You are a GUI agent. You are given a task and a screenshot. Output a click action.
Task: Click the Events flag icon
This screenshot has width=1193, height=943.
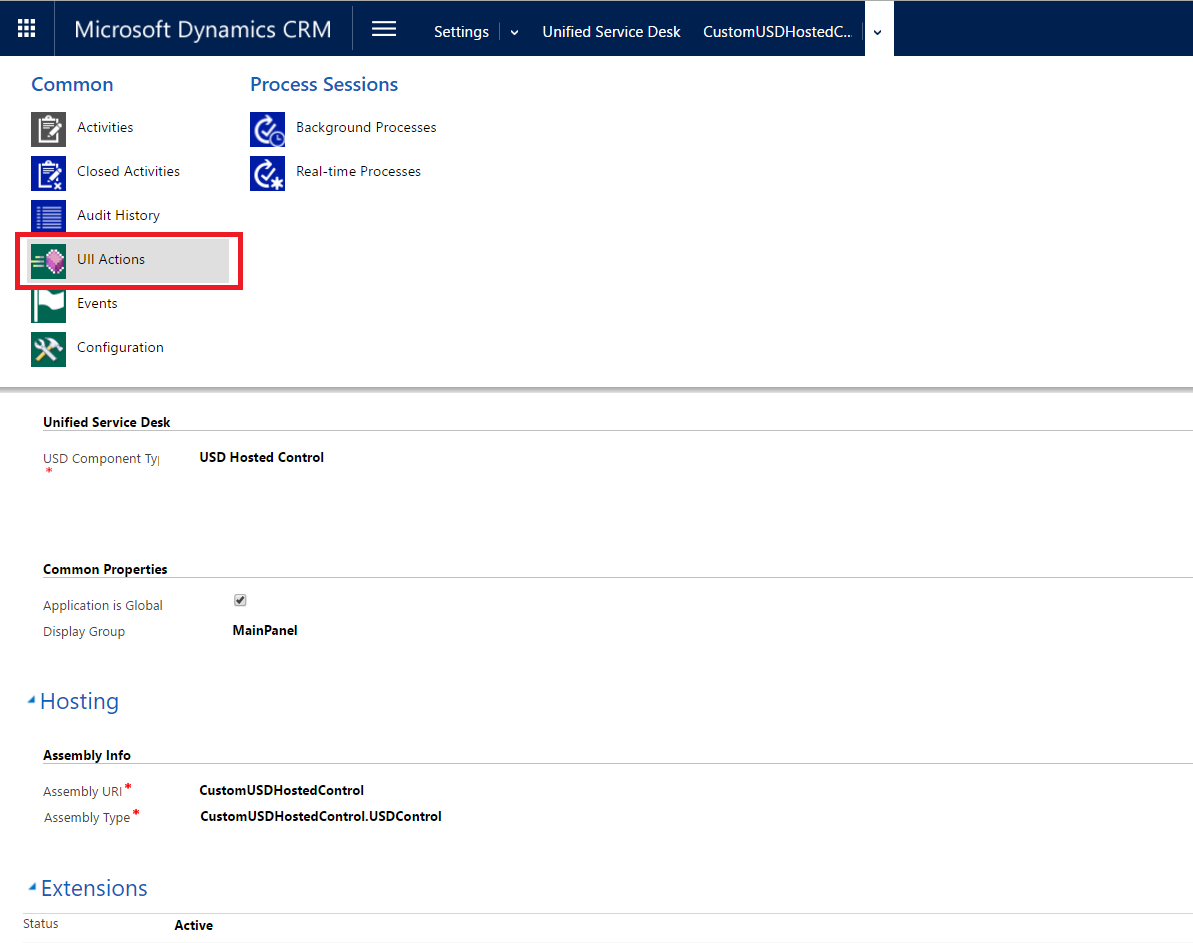point(48,304)
